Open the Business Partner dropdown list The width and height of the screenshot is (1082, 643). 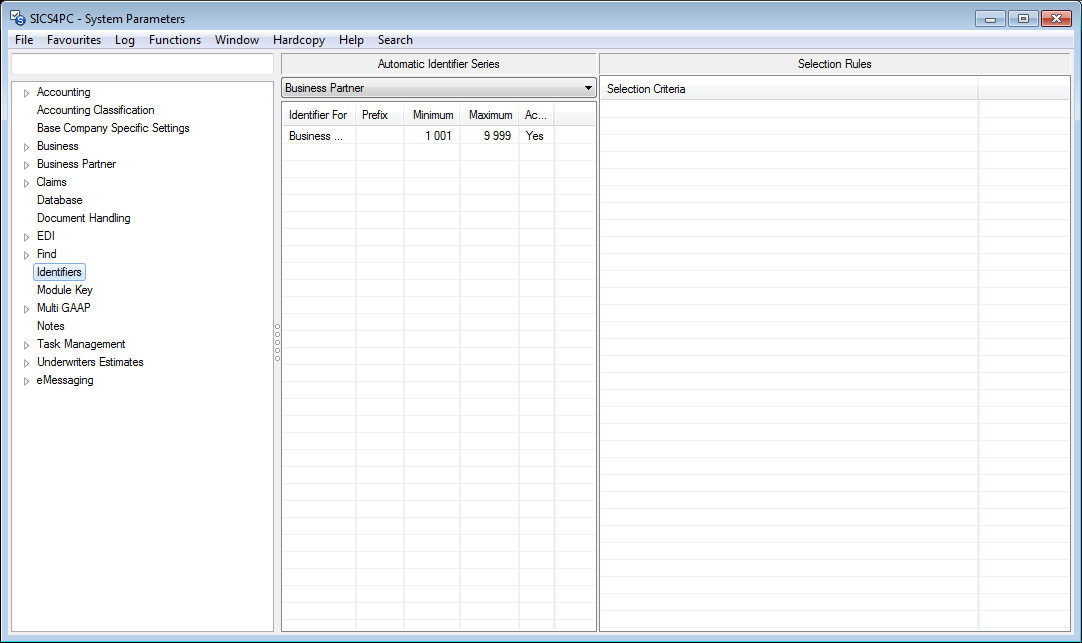[587, 88]
